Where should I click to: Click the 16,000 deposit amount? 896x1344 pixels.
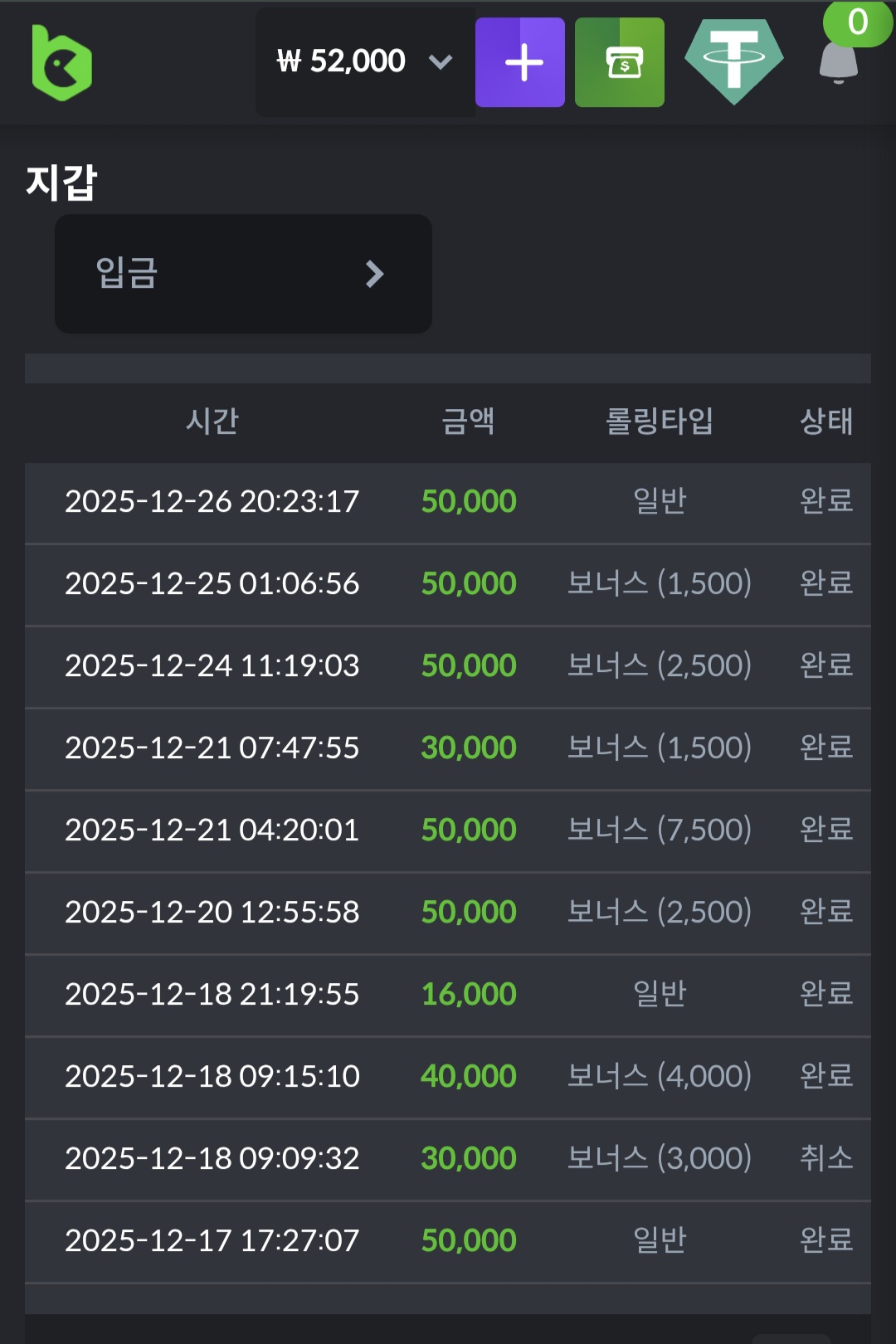[x=469, y=994]
